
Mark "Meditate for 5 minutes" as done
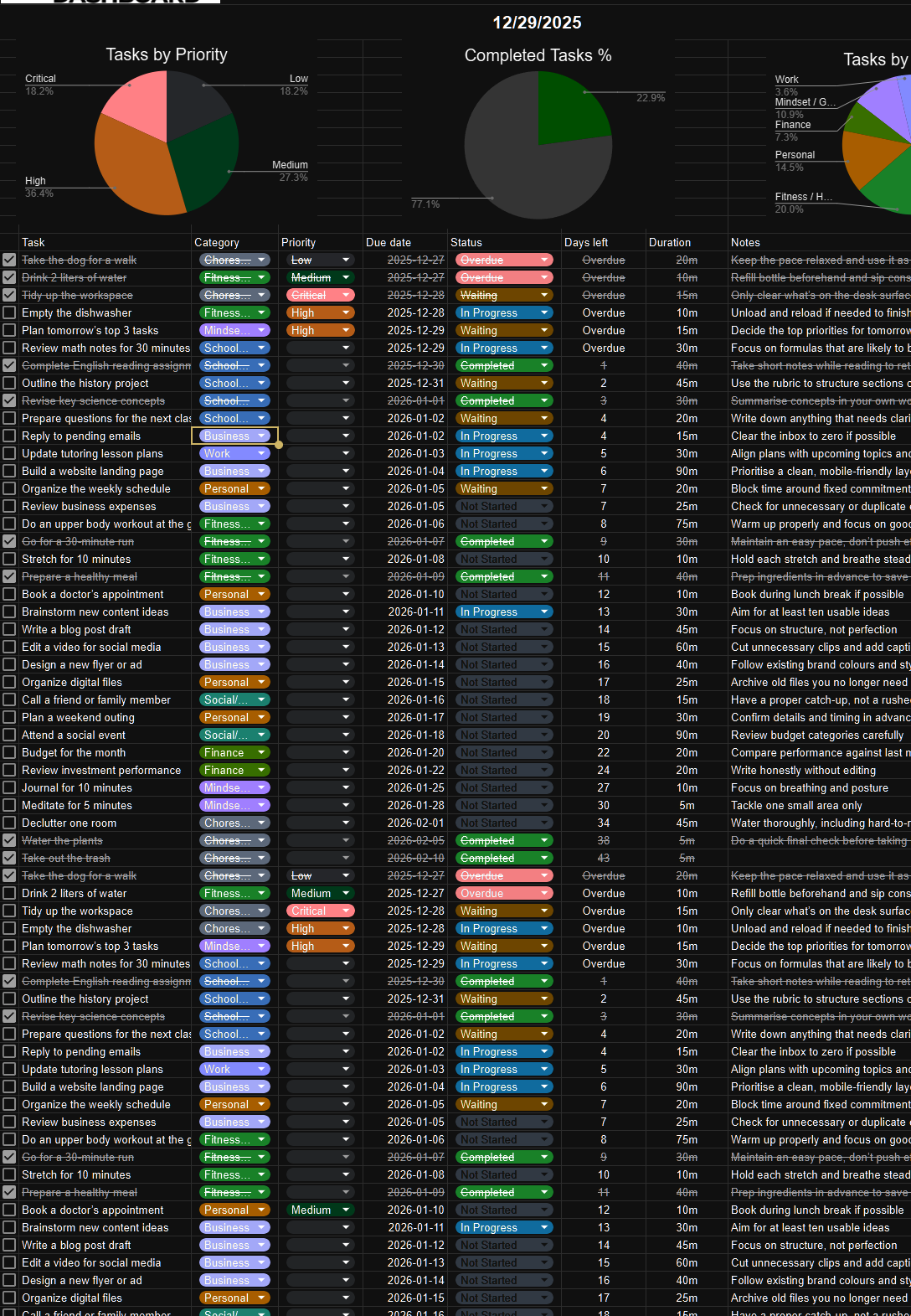point(9,805)
